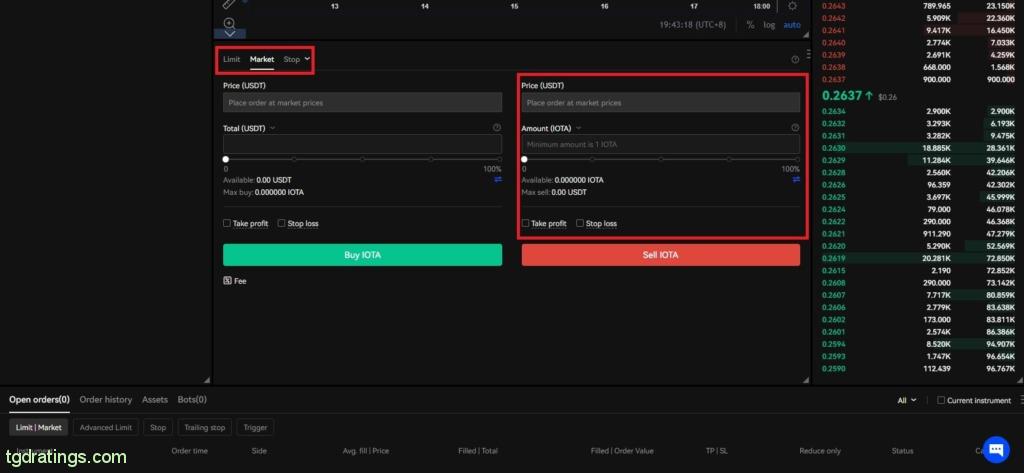
Task: Click buy Price (USDT) market field
Action: 362,103
